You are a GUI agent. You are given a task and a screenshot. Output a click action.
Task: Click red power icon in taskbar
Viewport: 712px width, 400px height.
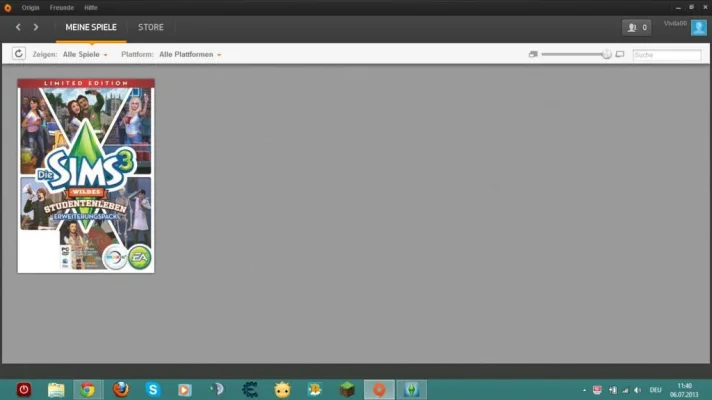point(24,390)
